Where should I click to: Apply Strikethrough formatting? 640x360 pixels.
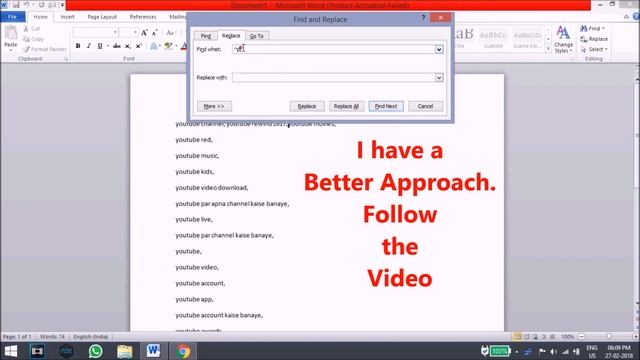click(117, 46)
